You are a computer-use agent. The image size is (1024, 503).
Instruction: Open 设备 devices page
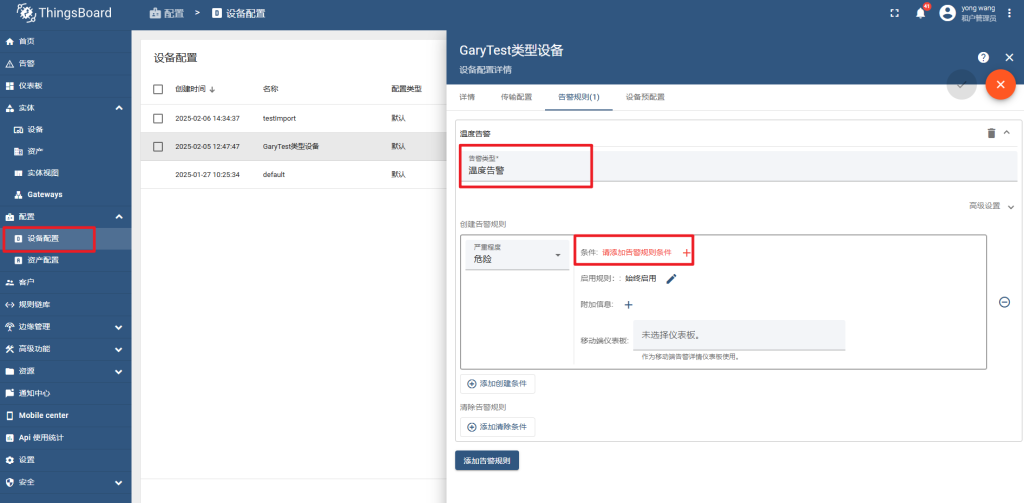(x=65, y=129)
